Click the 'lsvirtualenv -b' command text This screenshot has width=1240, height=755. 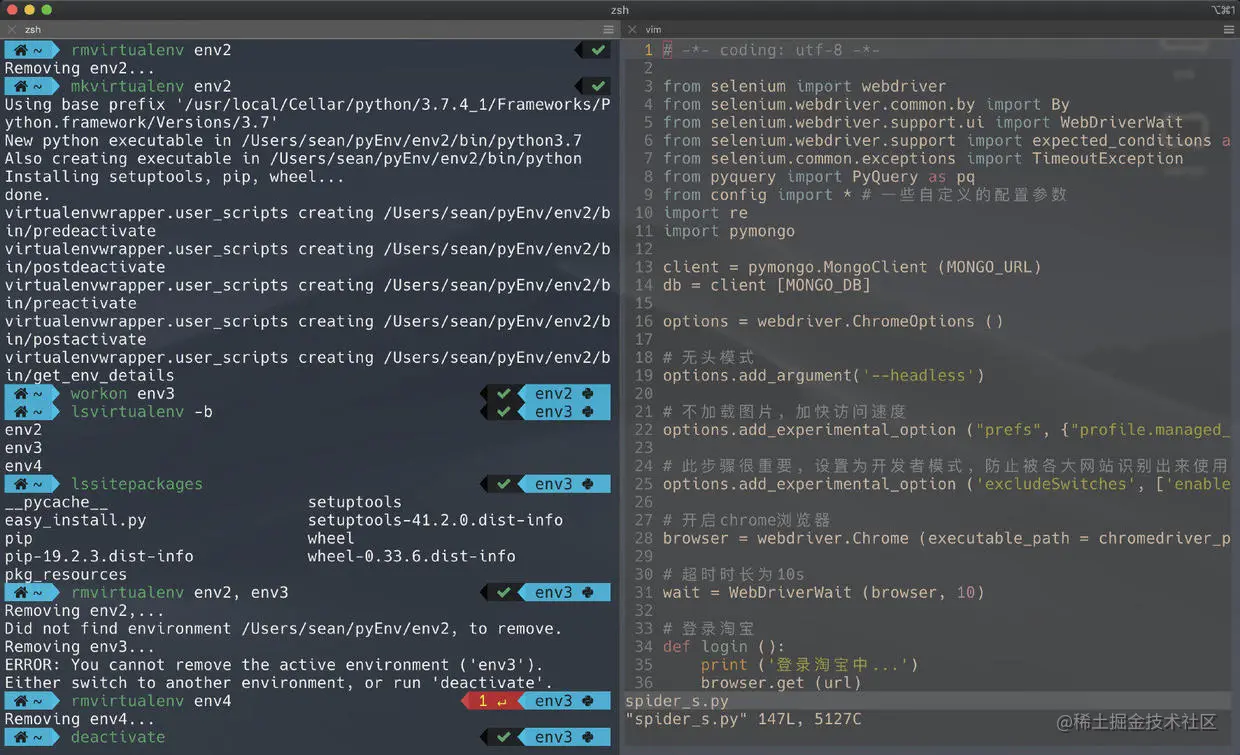point(141,412)
